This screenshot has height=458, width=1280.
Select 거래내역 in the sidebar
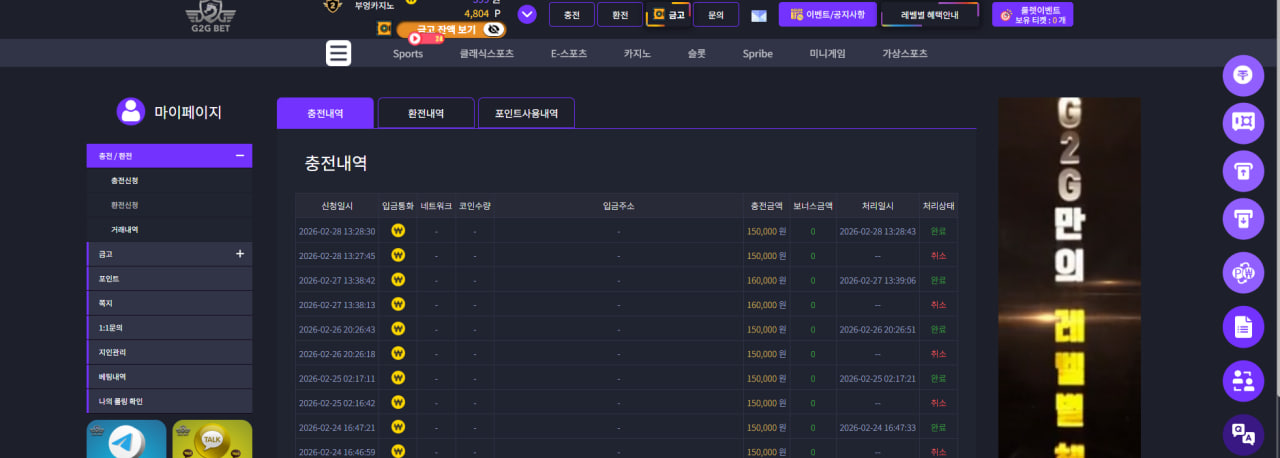click(x=125, y=230)
